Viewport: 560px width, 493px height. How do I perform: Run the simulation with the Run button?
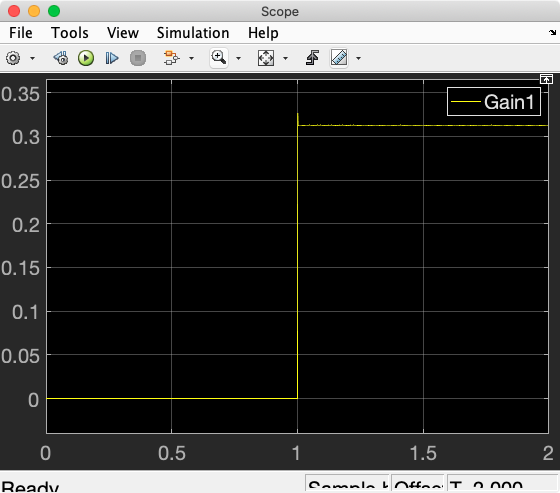point(86,58)
